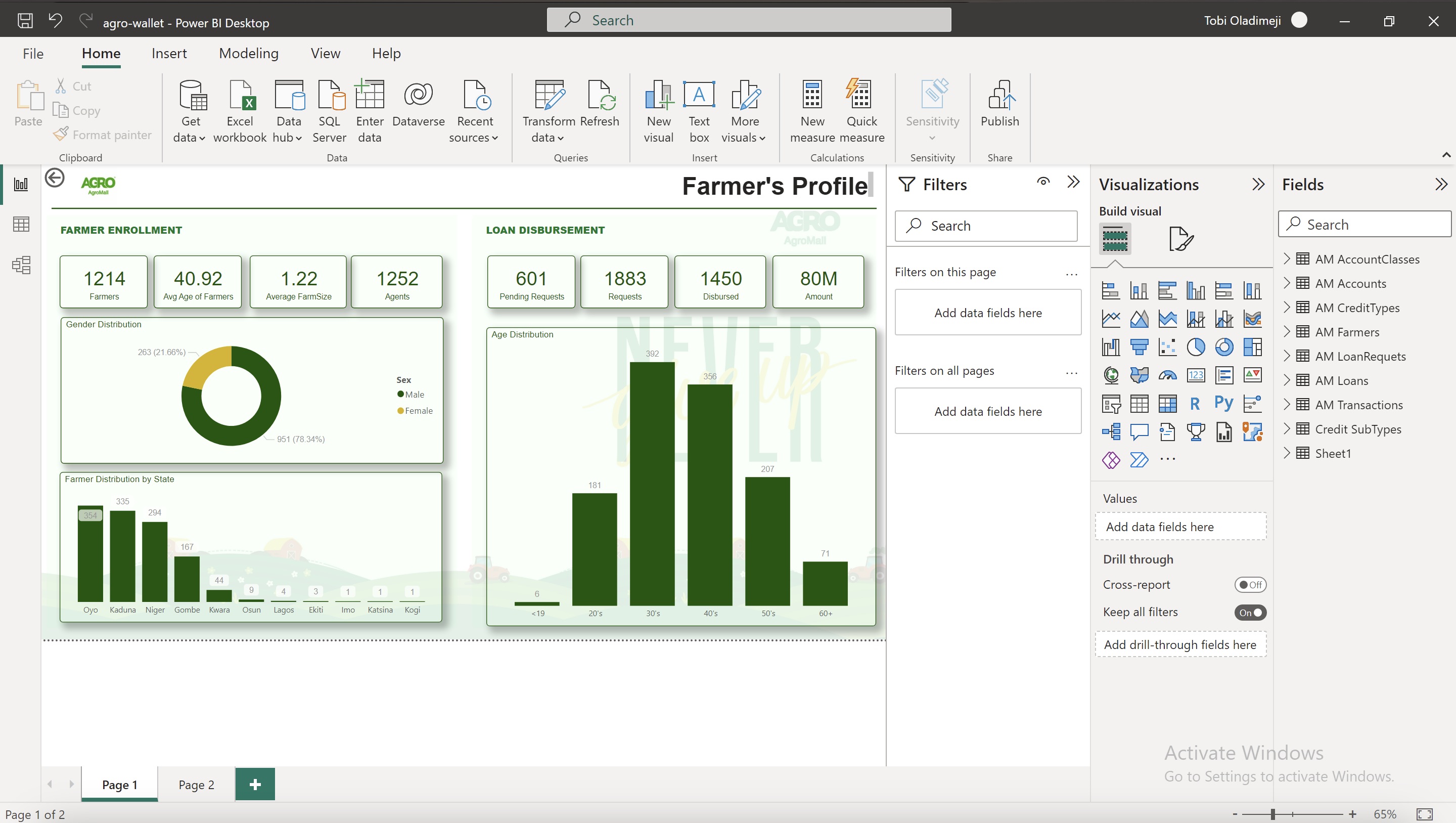Toggle Cross-report drill through off switch
The image size is (1456, 823).
click(1250, 584)
